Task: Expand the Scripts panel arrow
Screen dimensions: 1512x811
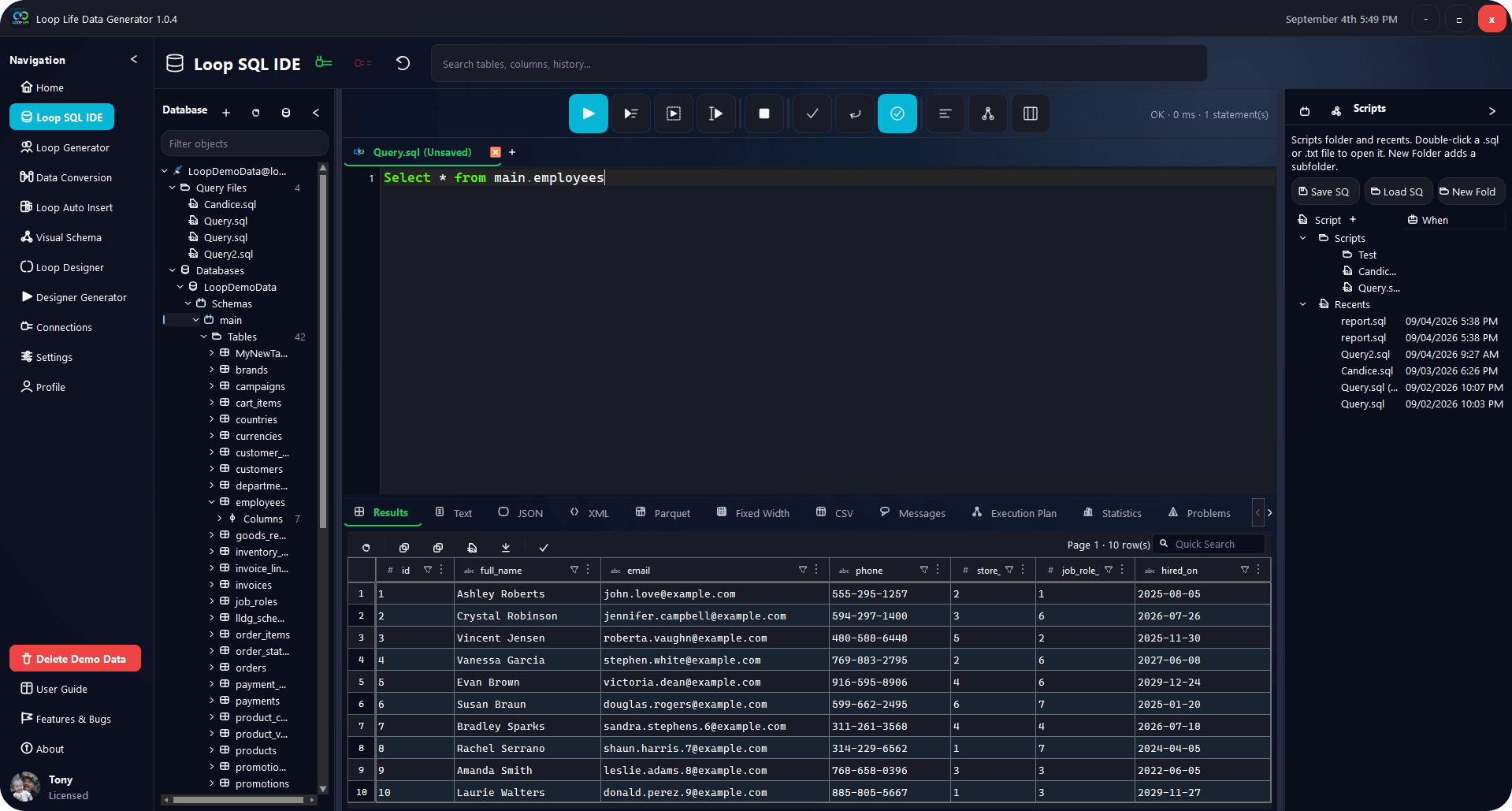Action: coord(1492,111)
